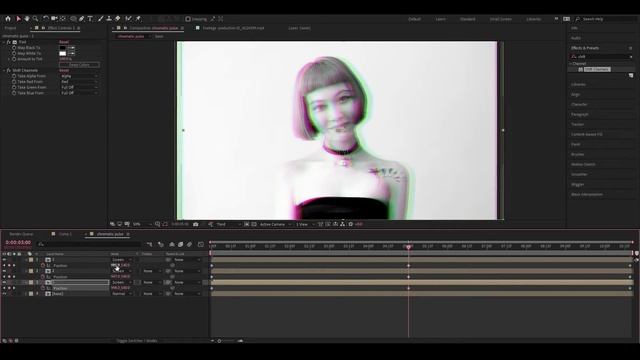Open Take Blue From dropdown
Screen dimensions: 640x360
[x=80, y=93]
